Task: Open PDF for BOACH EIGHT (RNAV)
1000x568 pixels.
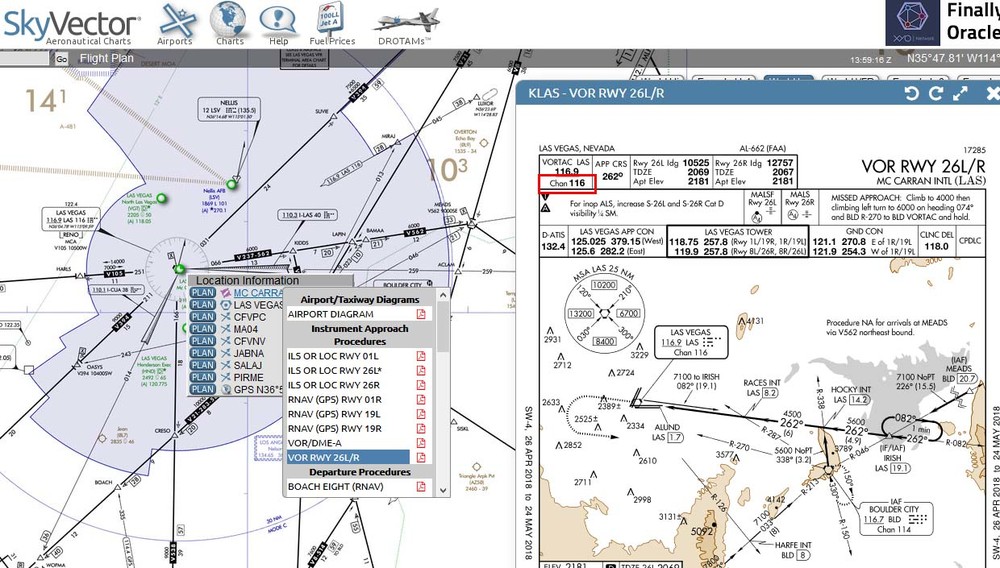Action: point(421,486)
